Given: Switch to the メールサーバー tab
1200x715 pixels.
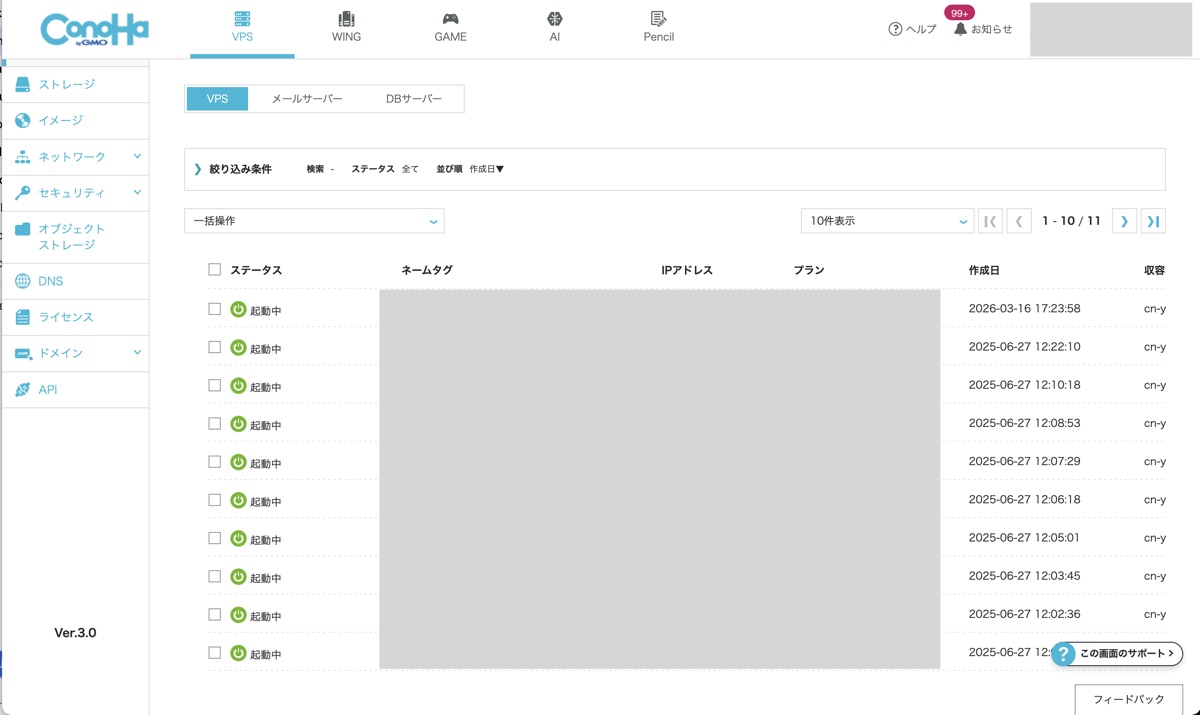Looking at the screenshot, I should [x=307, y=99].
